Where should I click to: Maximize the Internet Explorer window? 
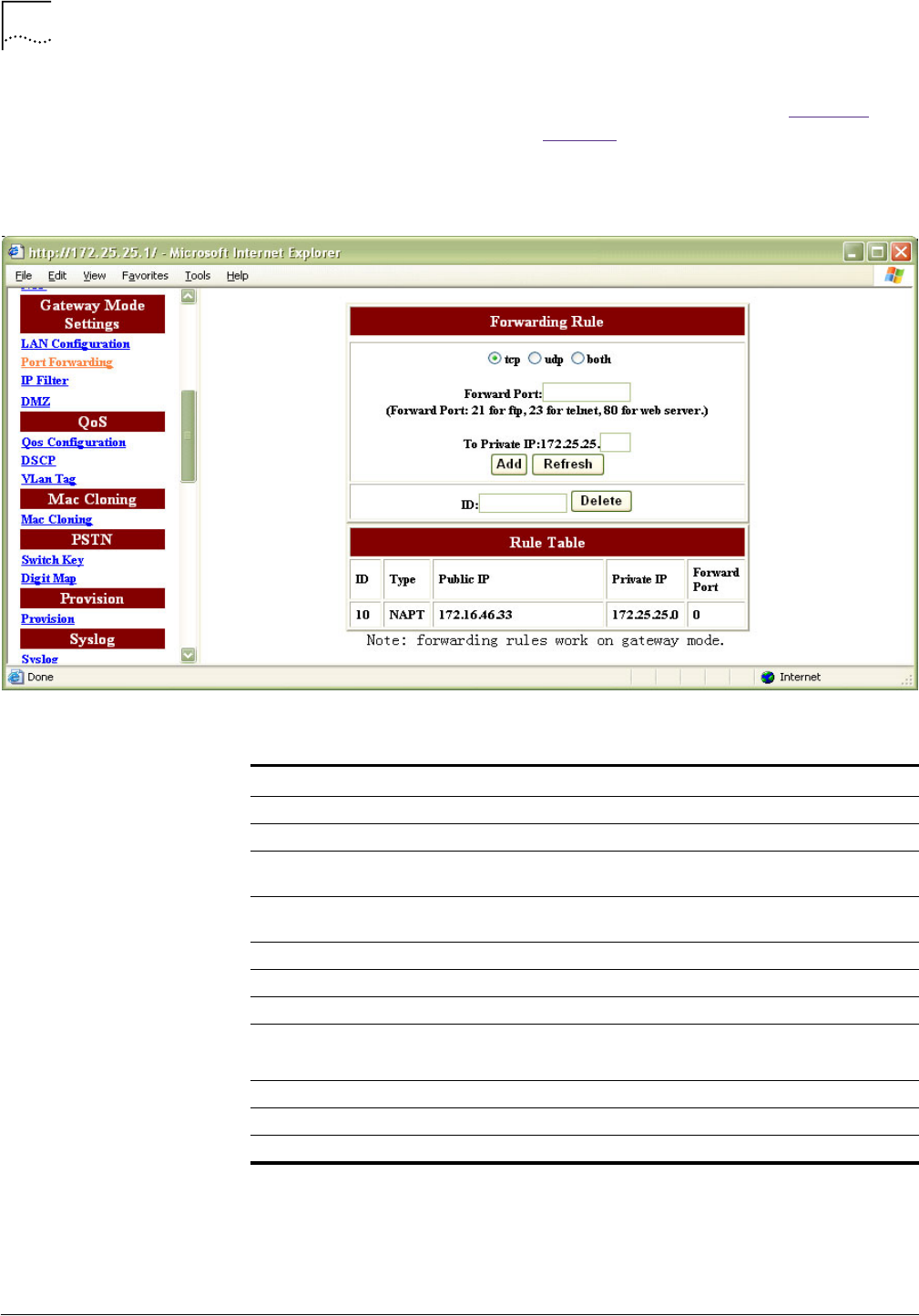tap(877, 251)
